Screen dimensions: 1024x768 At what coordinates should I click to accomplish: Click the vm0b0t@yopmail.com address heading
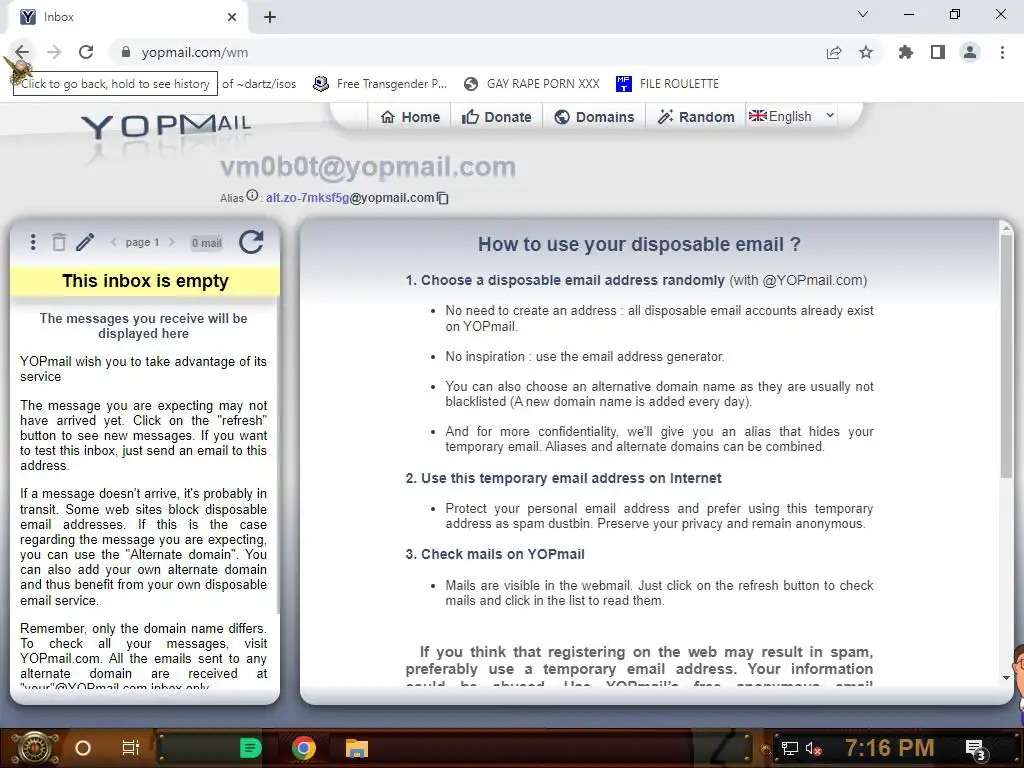tap(368, 167)
